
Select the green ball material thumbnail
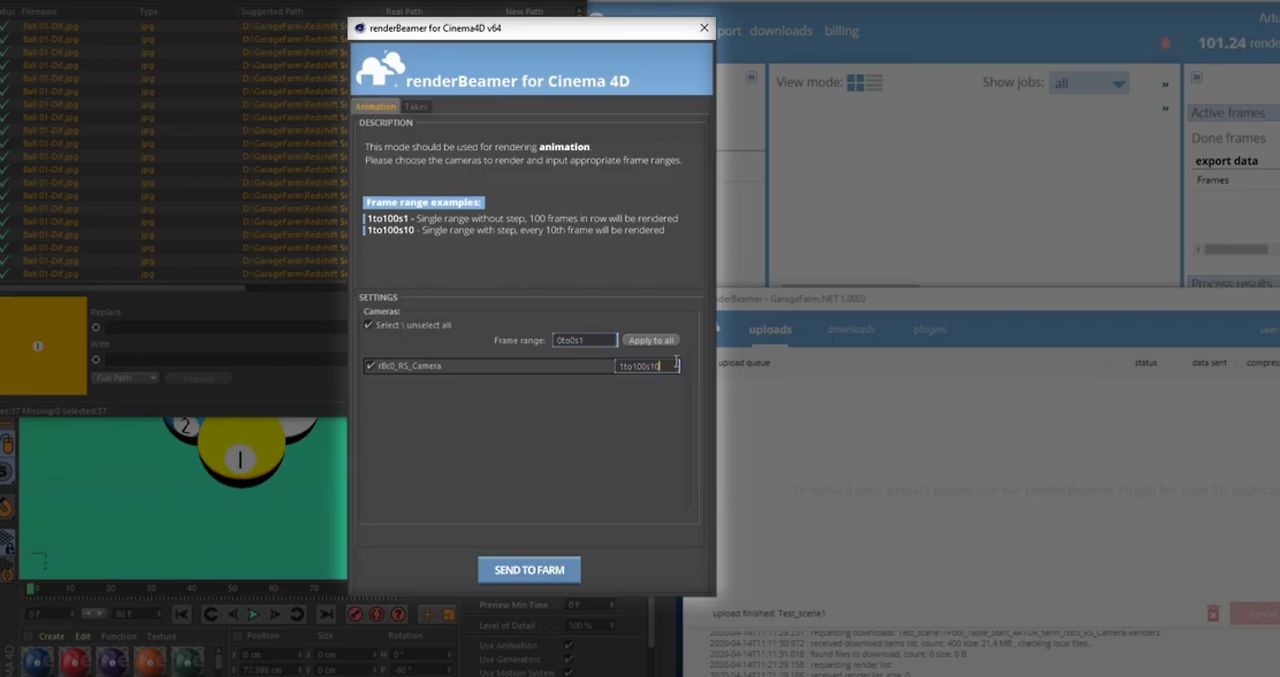(x=187, y=661)
